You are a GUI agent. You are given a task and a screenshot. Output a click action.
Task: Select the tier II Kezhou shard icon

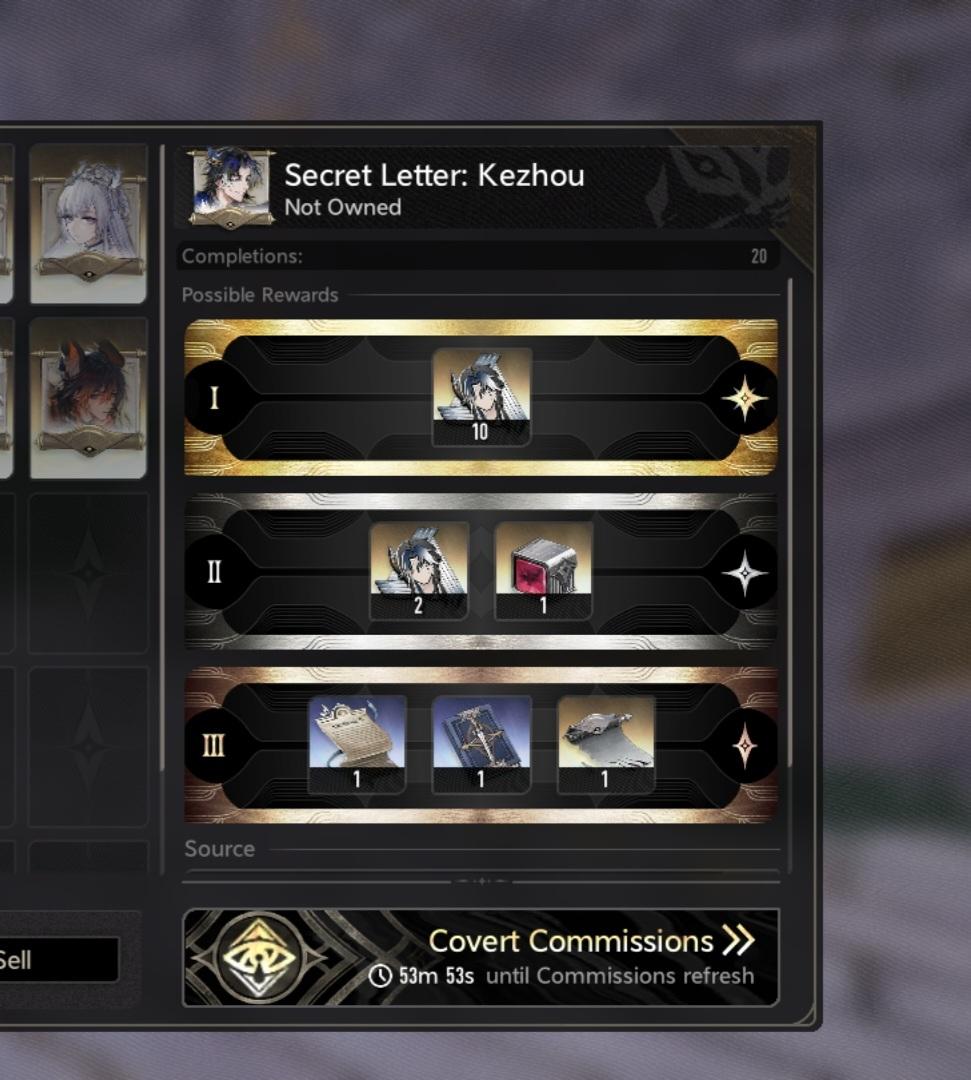click(419, 570)
